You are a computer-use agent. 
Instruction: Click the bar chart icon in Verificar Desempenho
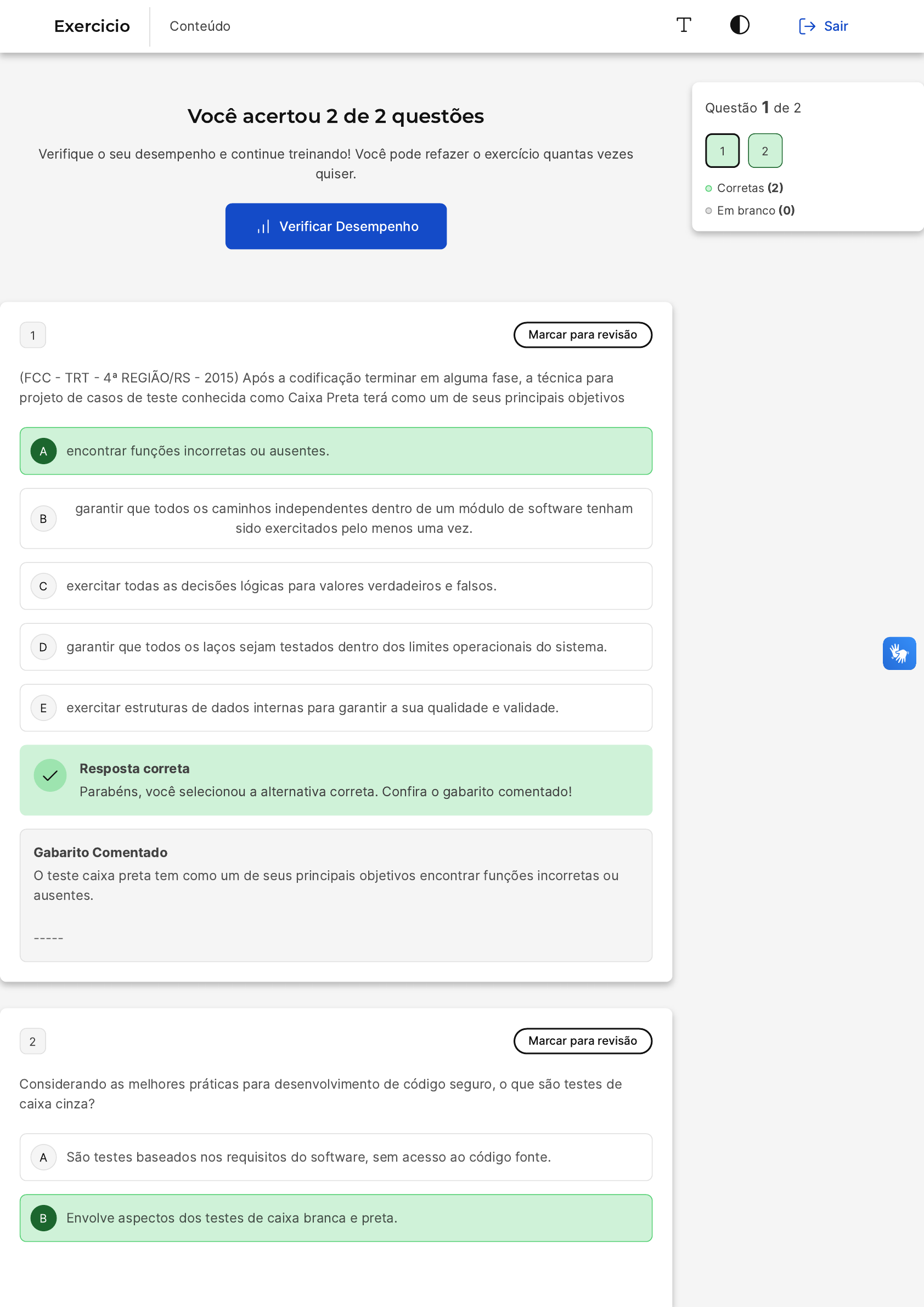[x=263, y=227]
